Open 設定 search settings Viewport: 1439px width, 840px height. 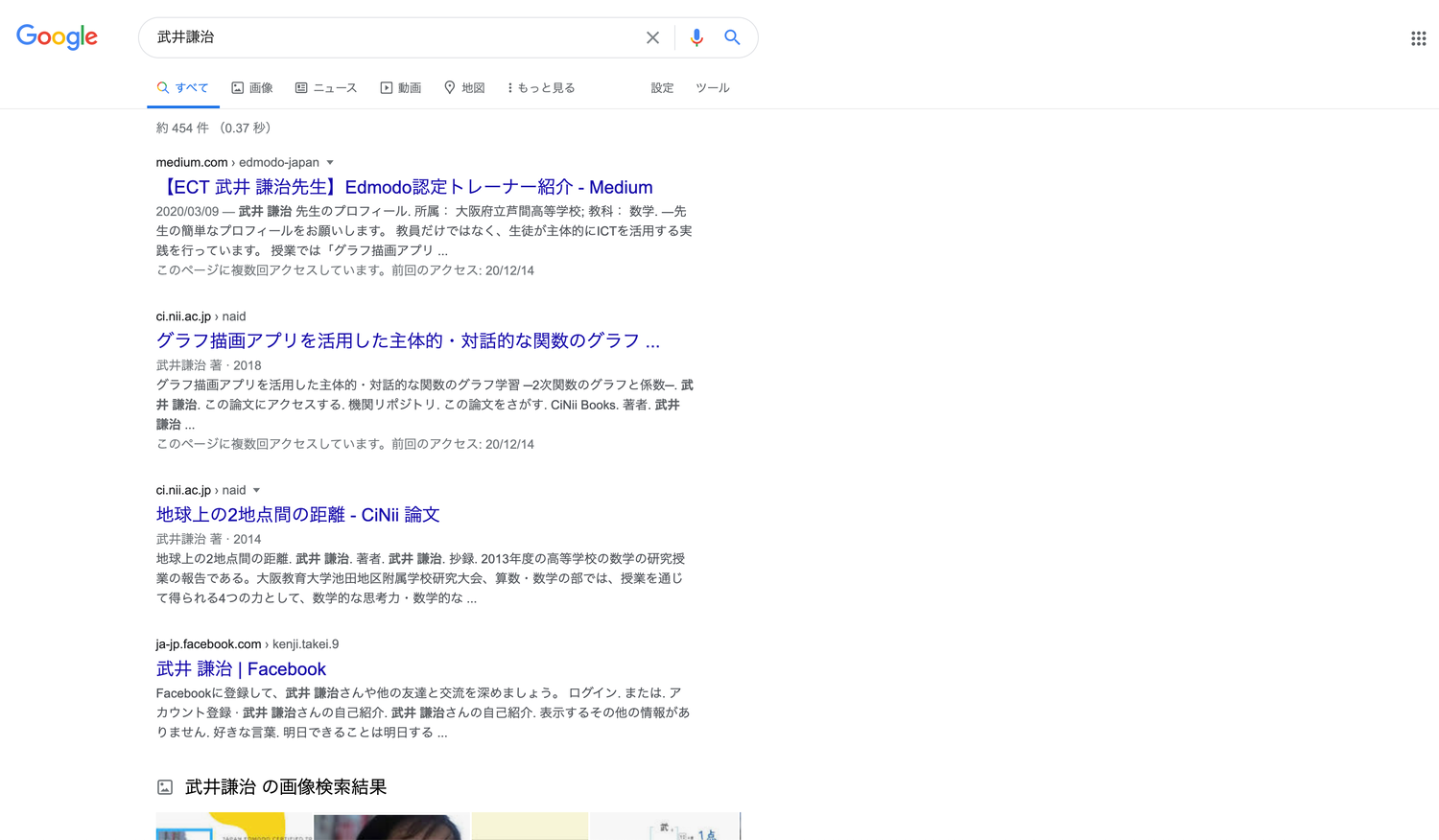(x=662, y=88)
